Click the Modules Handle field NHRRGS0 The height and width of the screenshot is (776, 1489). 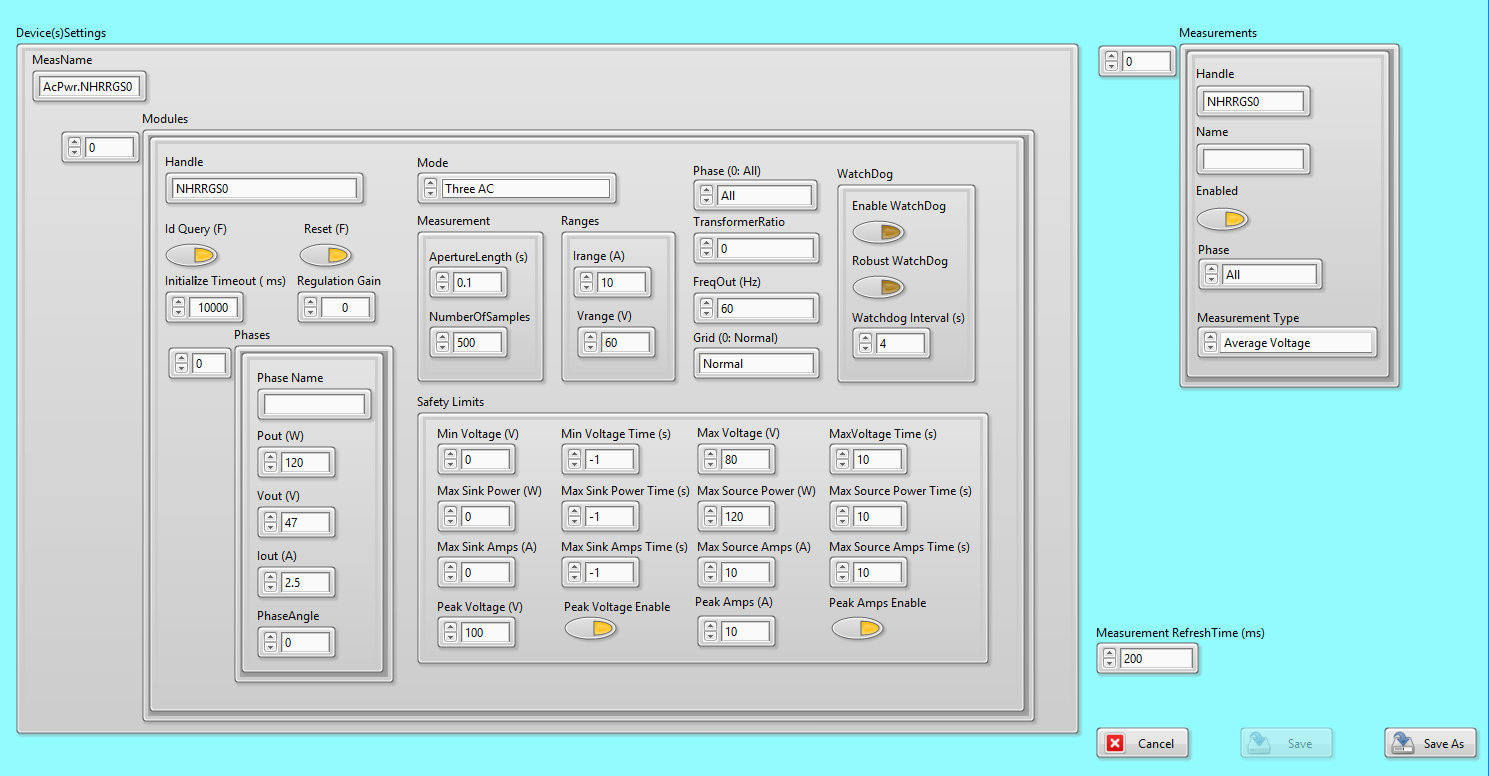click(264, 187)
